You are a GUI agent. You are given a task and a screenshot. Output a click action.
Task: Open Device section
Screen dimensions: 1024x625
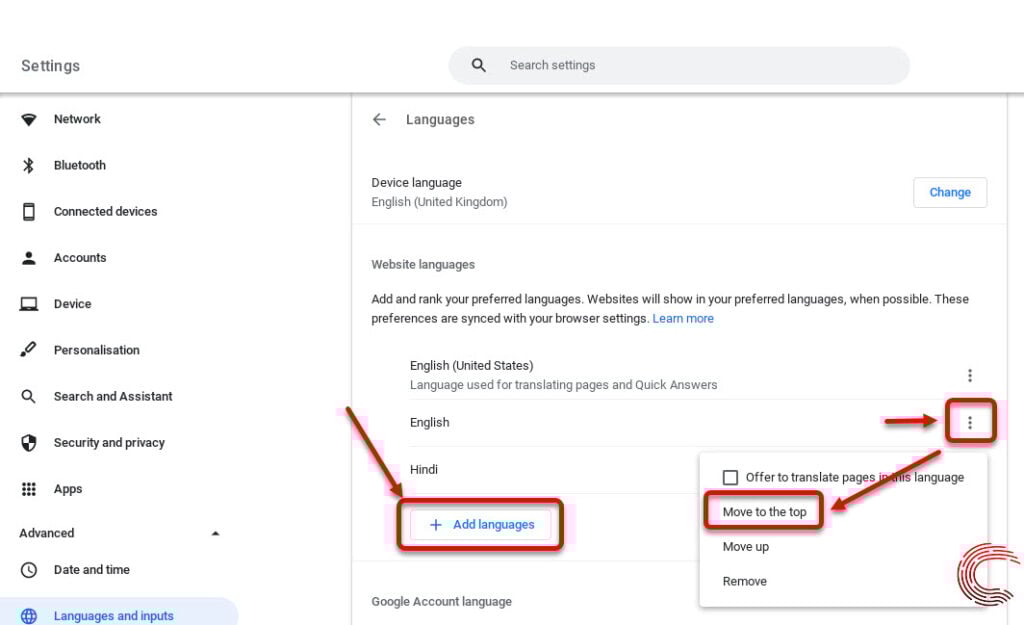[72, 304]
